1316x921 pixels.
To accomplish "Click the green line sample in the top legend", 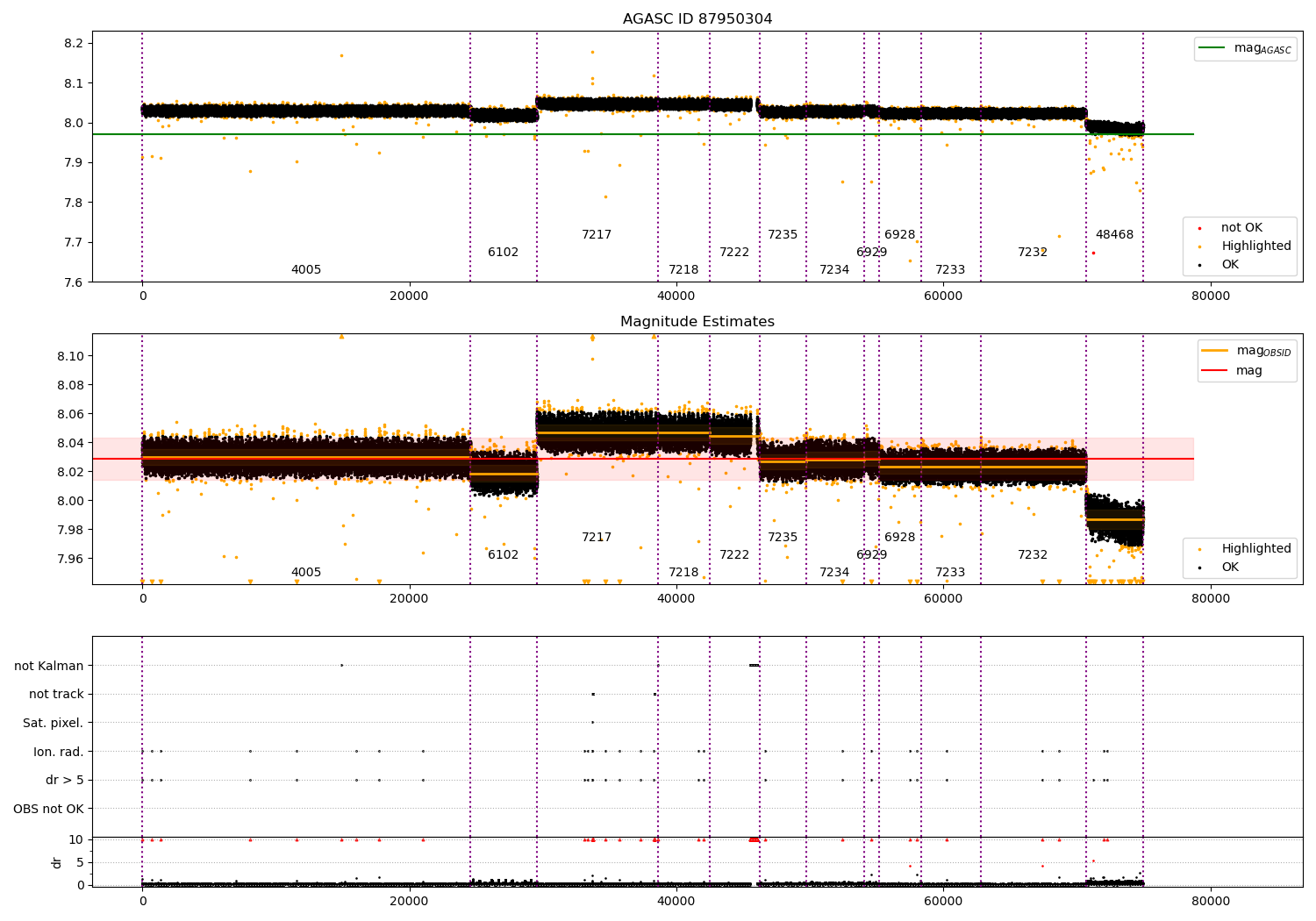I will click(x=1212, y=48).
